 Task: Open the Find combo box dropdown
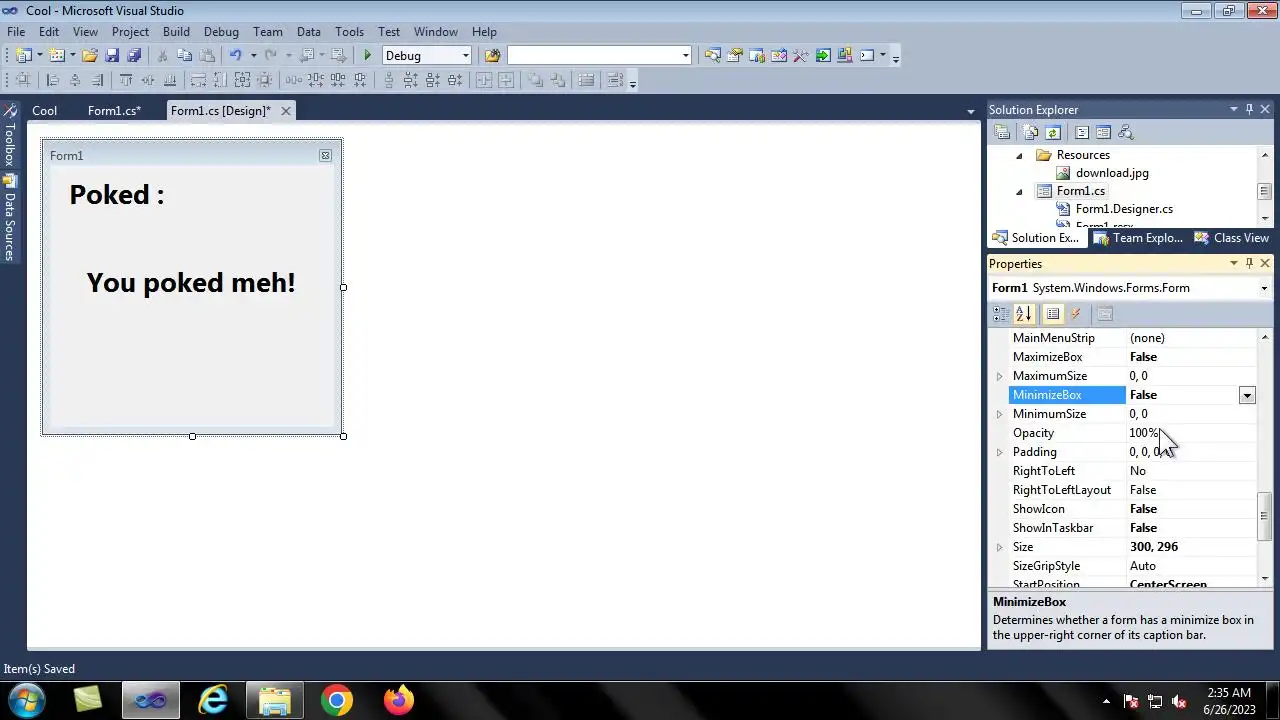tap(686, 56)
